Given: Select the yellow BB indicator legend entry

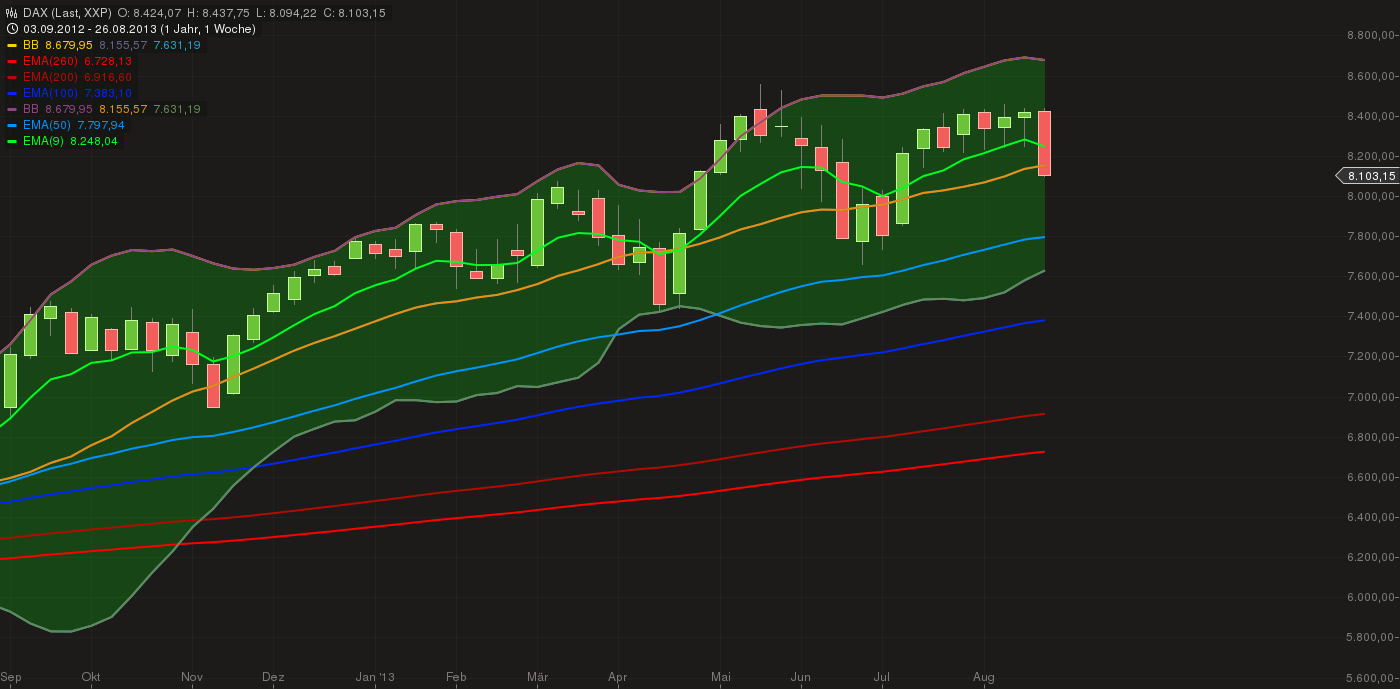Looking at the screenshot, I should coord(30,45).
